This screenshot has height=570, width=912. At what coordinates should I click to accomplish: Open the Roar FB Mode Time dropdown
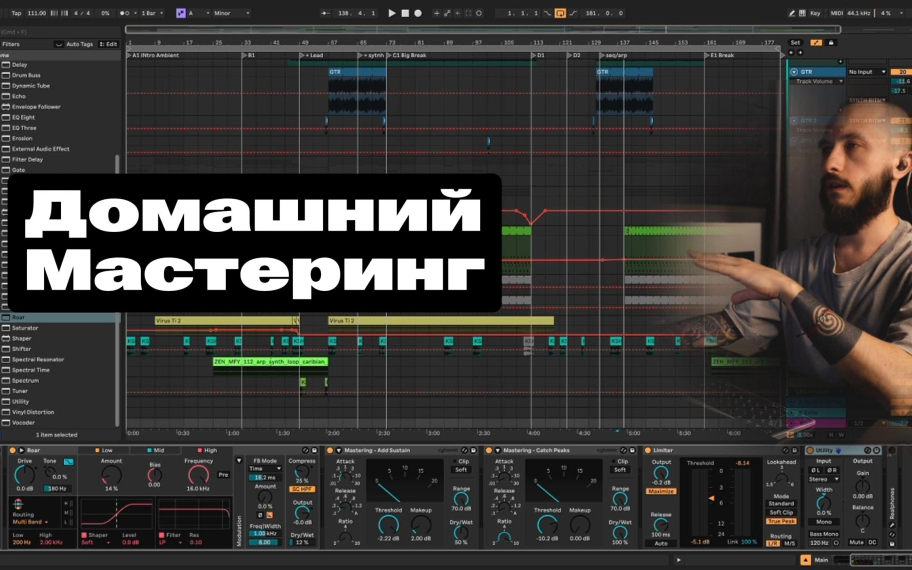264,468
